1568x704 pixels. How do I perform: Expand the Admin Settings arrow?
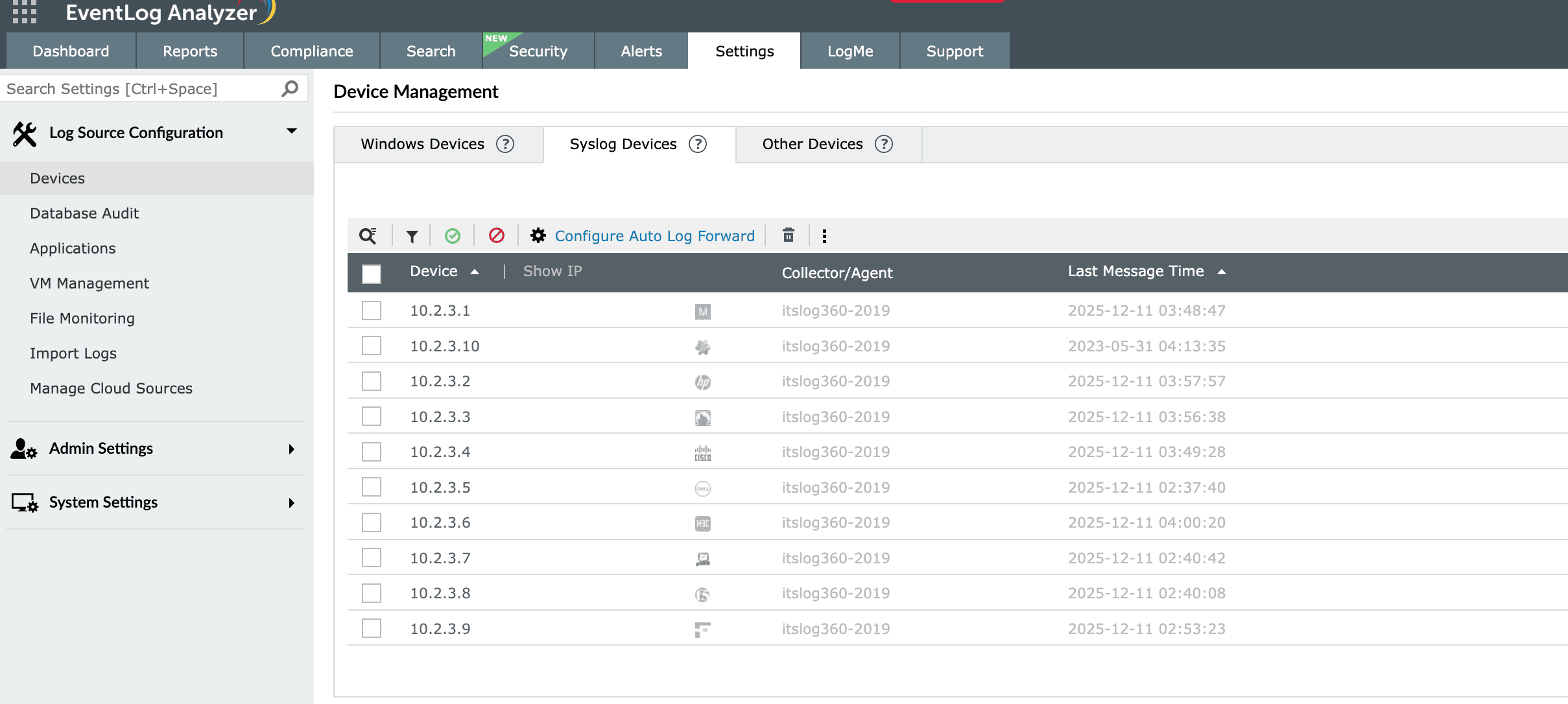pyautogui.click(x=292, y=449)
